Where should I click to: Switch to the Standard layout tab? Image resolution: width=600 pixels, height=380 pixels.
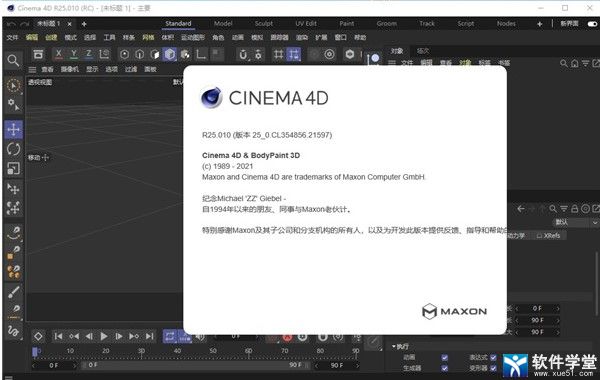pos(178,23)
